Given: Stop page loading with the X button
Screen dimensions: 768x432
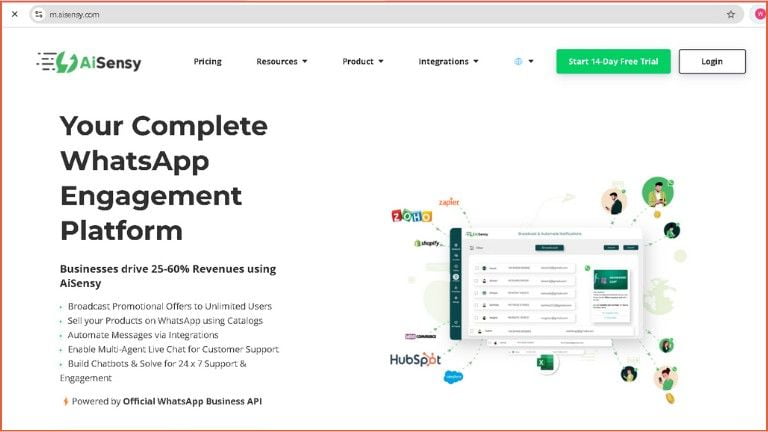Looking at the screenshot, I should [x=15, y=14].
